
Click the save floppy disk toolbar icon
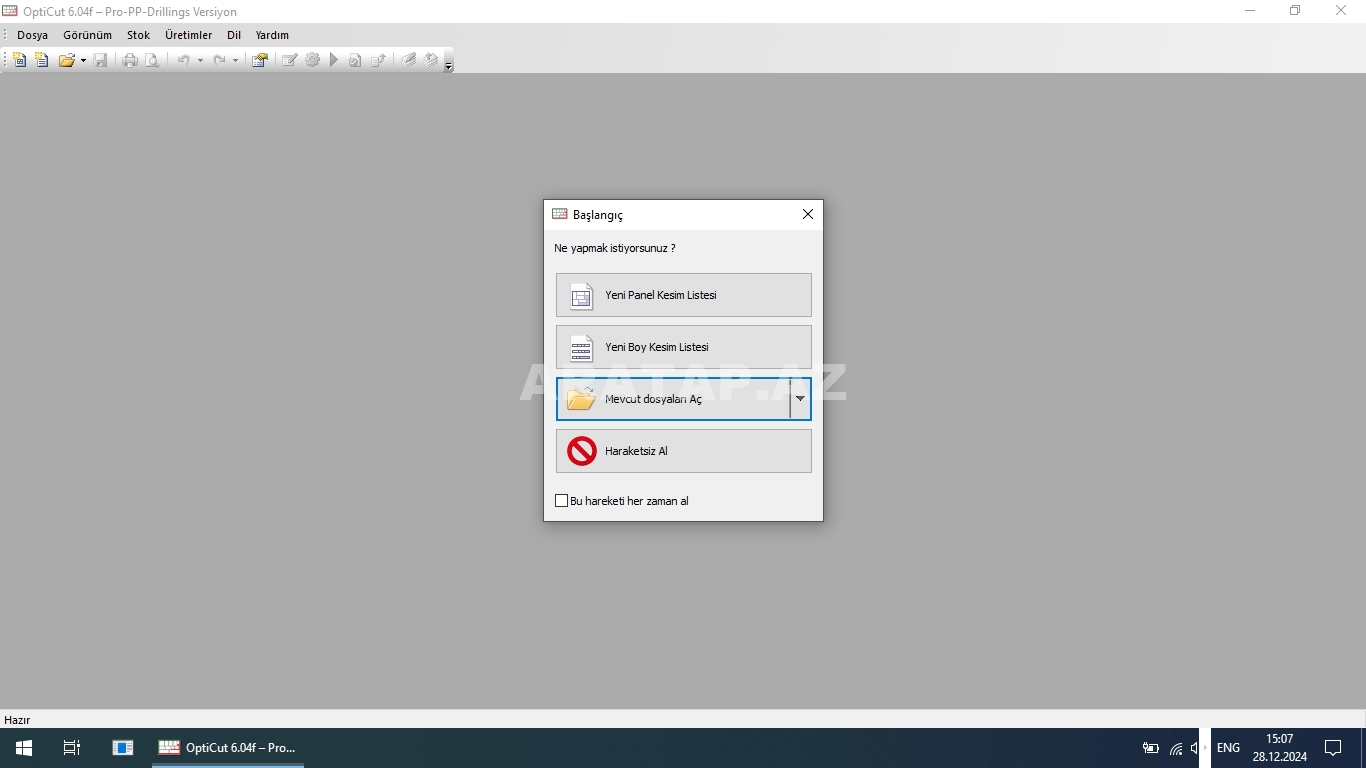click(x=100, y=60)
